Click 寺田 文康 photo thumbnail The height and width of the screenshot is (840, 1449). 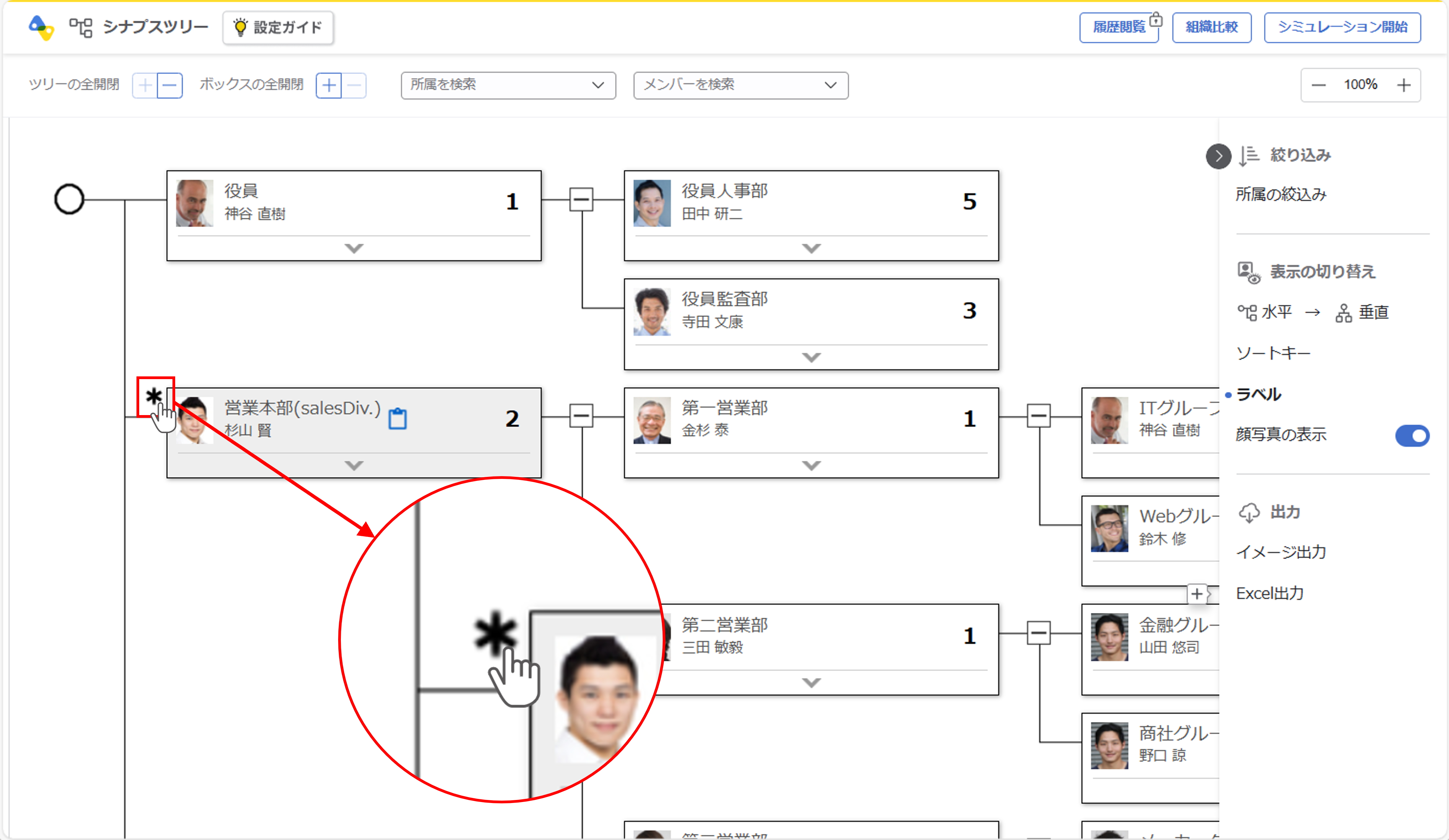coord(652,312)
